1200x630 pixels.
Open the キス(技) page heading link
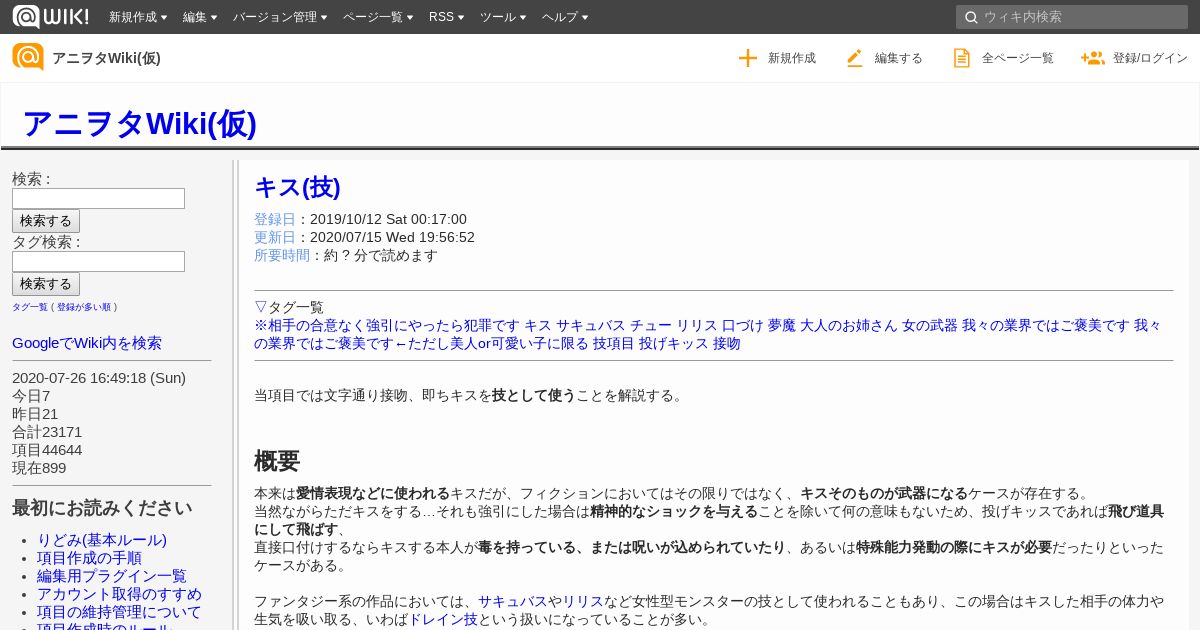pos(297,187)
